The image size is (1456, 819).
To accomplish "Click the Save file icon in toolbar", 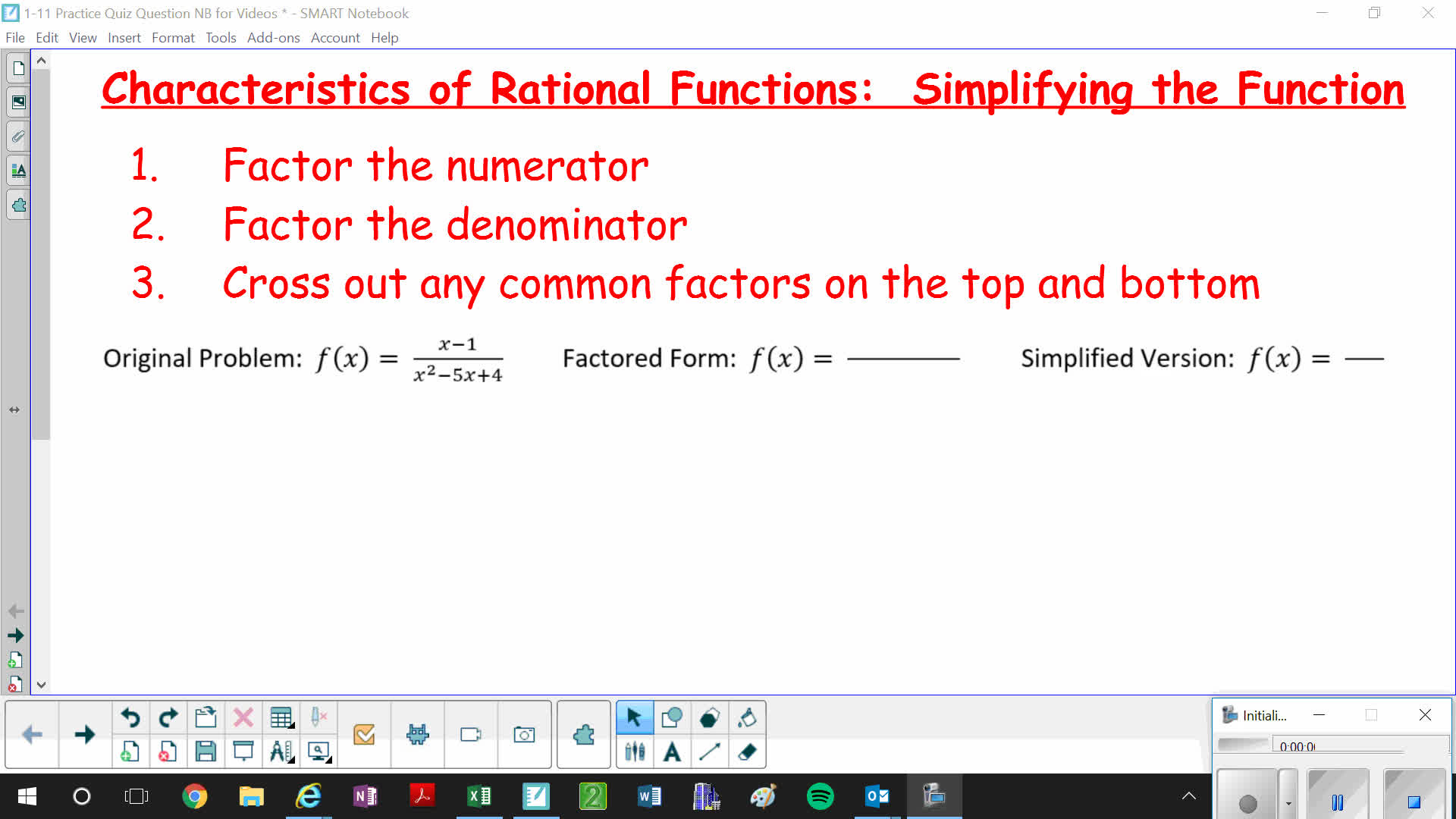I will point(205,751).
